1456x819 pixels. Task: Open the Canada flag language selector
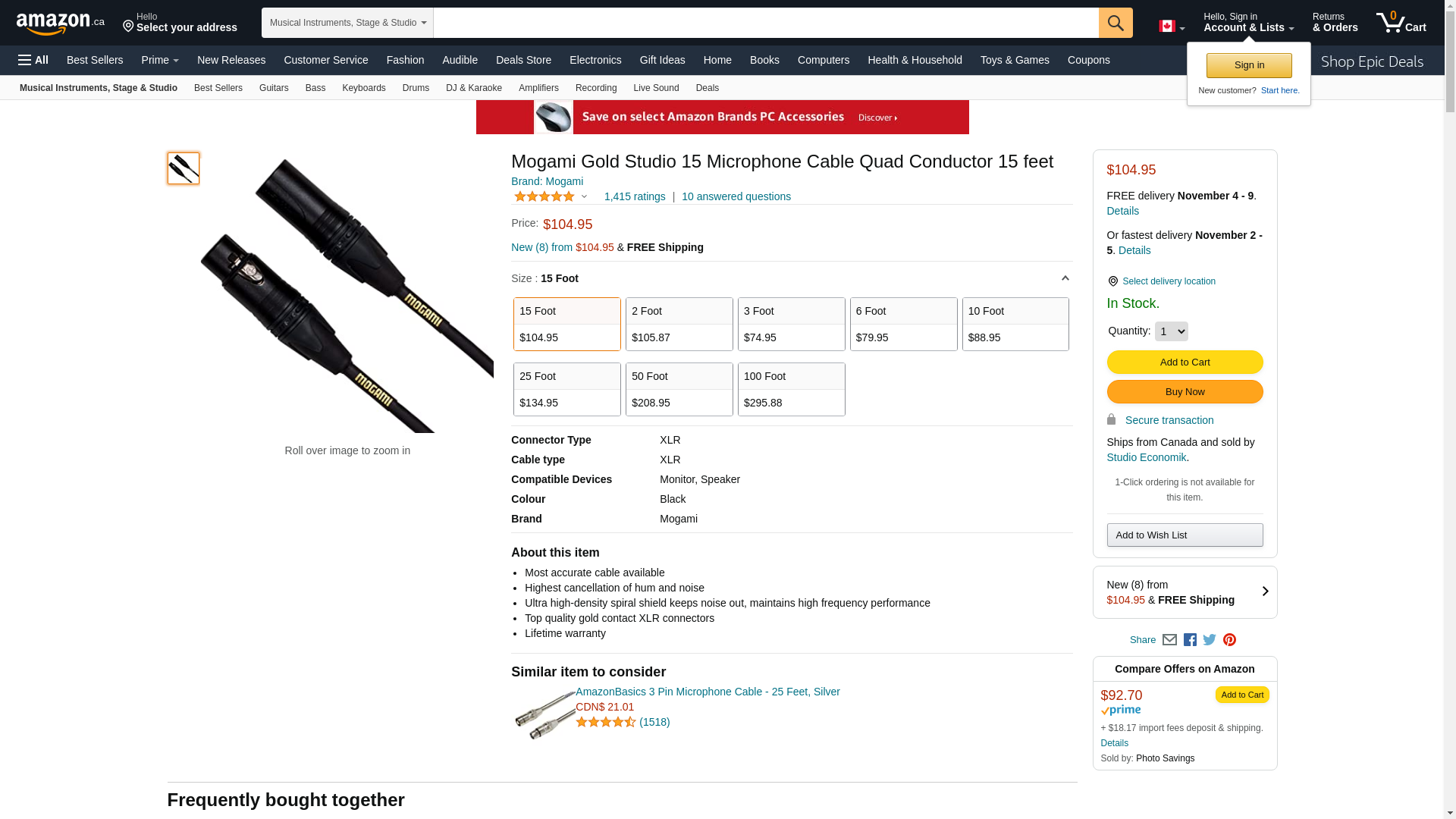coord(1171,27)
